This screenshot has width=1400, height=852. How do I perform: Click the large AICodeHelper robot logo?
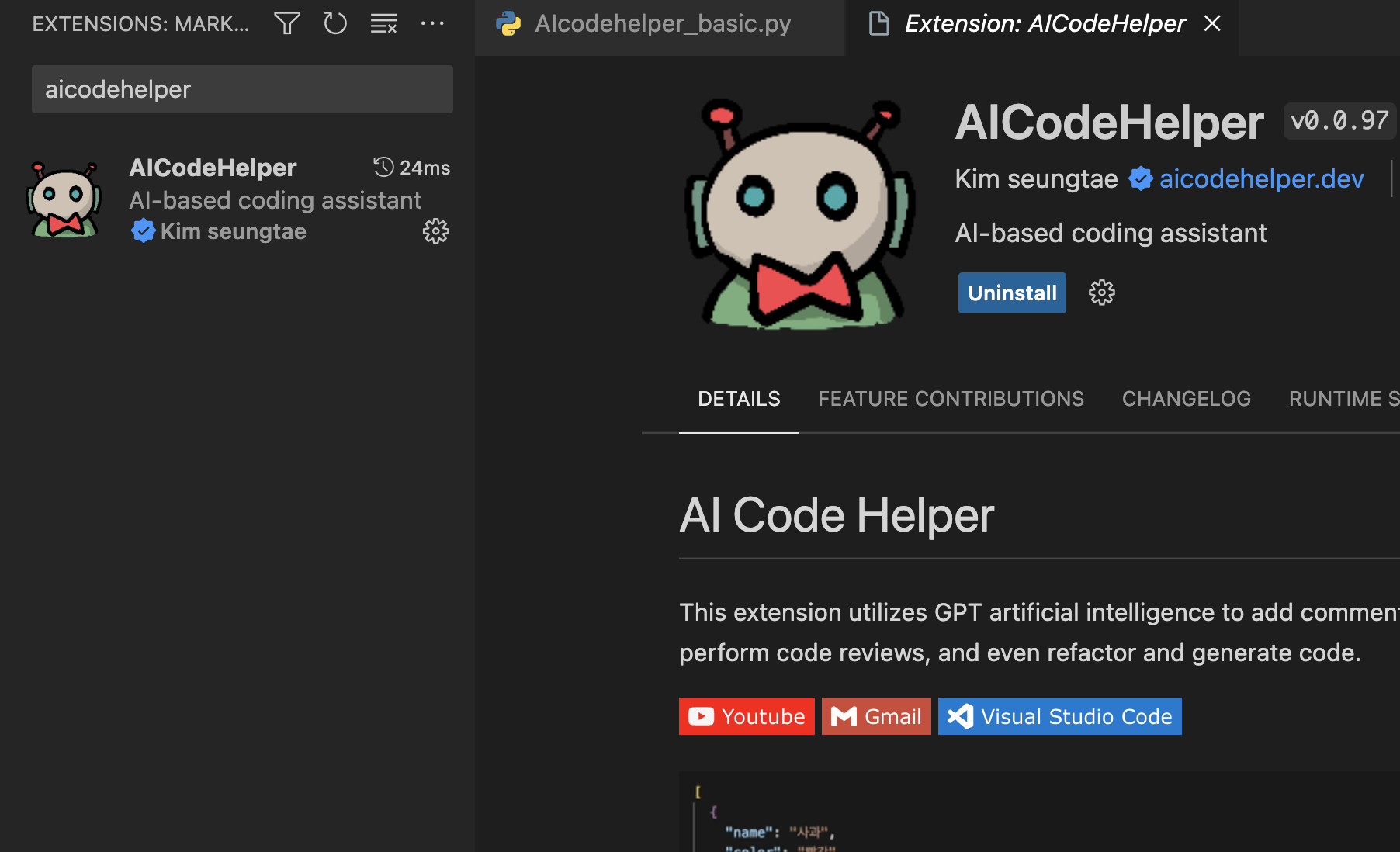tap(800, 214)
